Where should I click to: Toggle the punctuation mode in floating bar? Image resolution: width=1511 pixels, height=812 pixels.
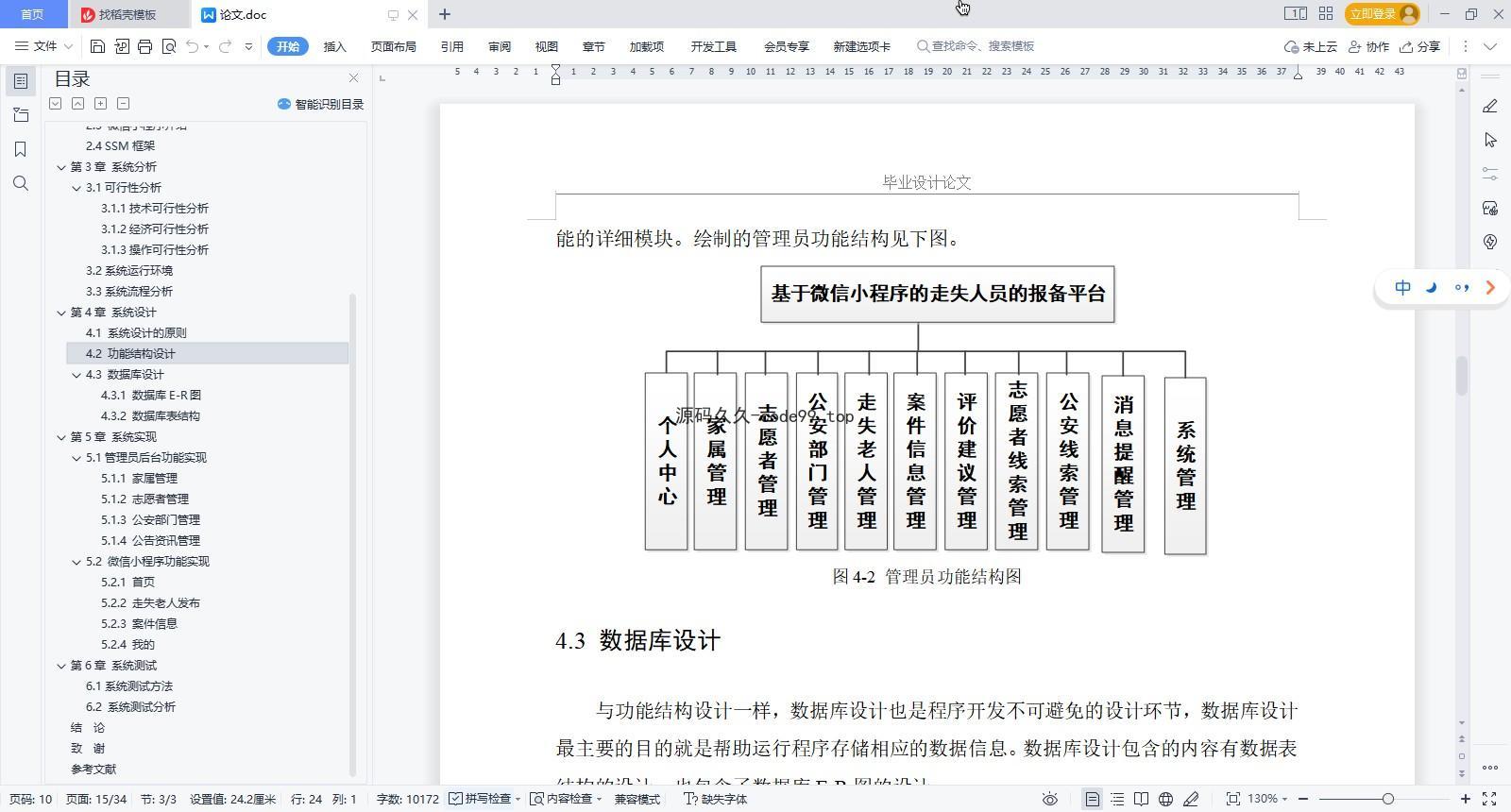click(x=1461, y=287)
